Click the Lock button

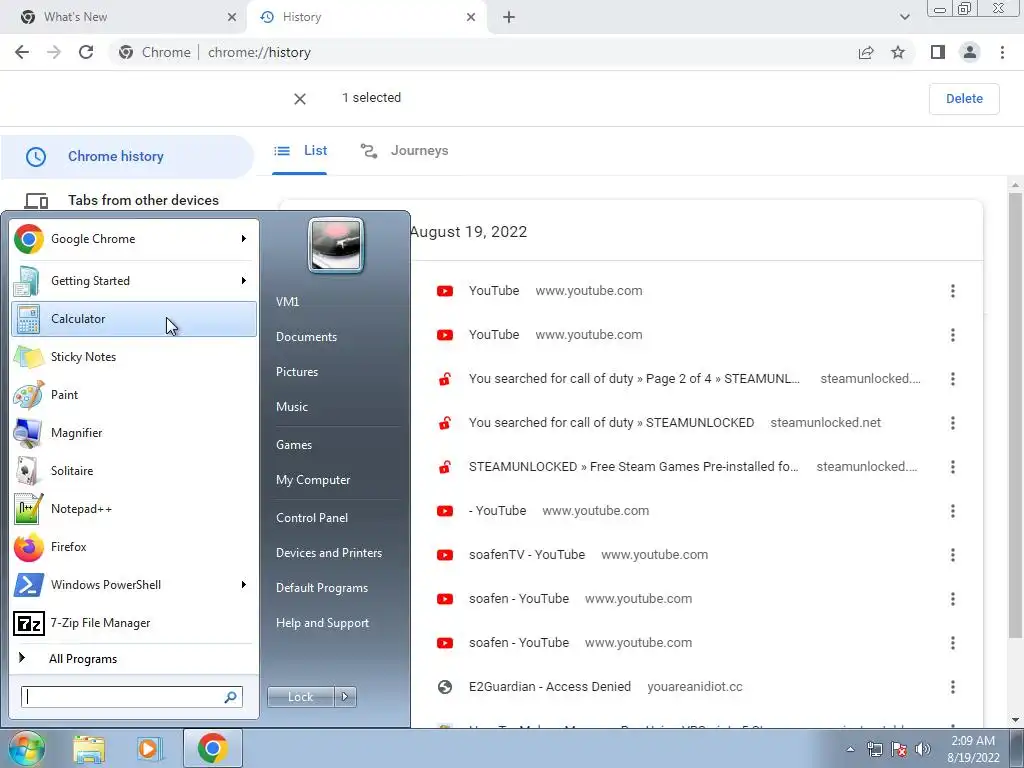(300, 697)
